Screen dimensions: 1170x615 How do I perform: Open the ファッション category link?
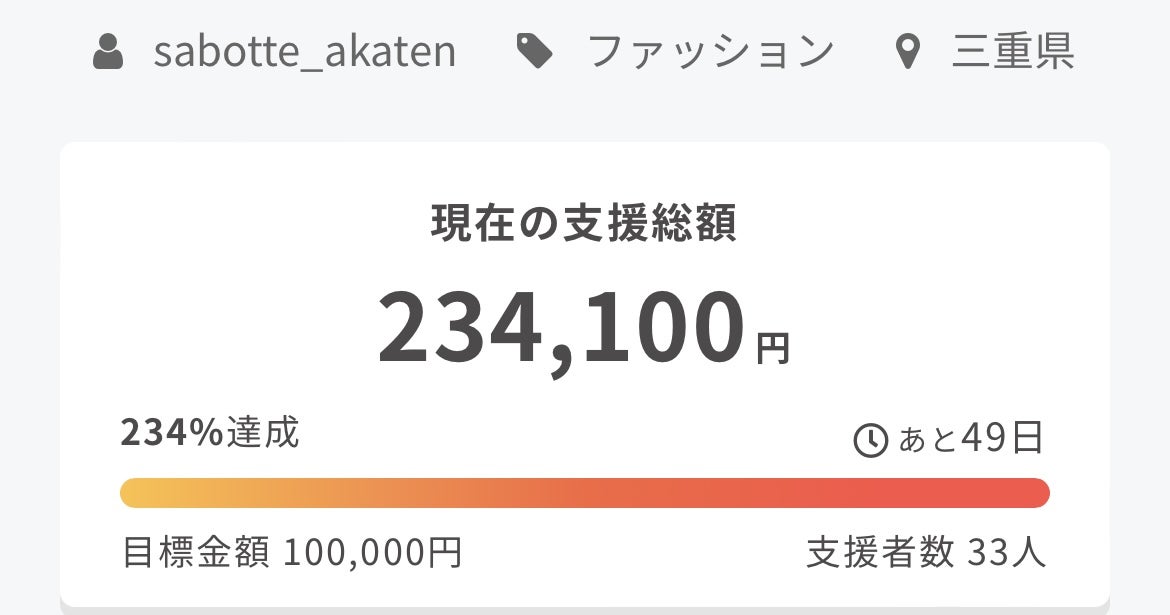pos(710,52)
